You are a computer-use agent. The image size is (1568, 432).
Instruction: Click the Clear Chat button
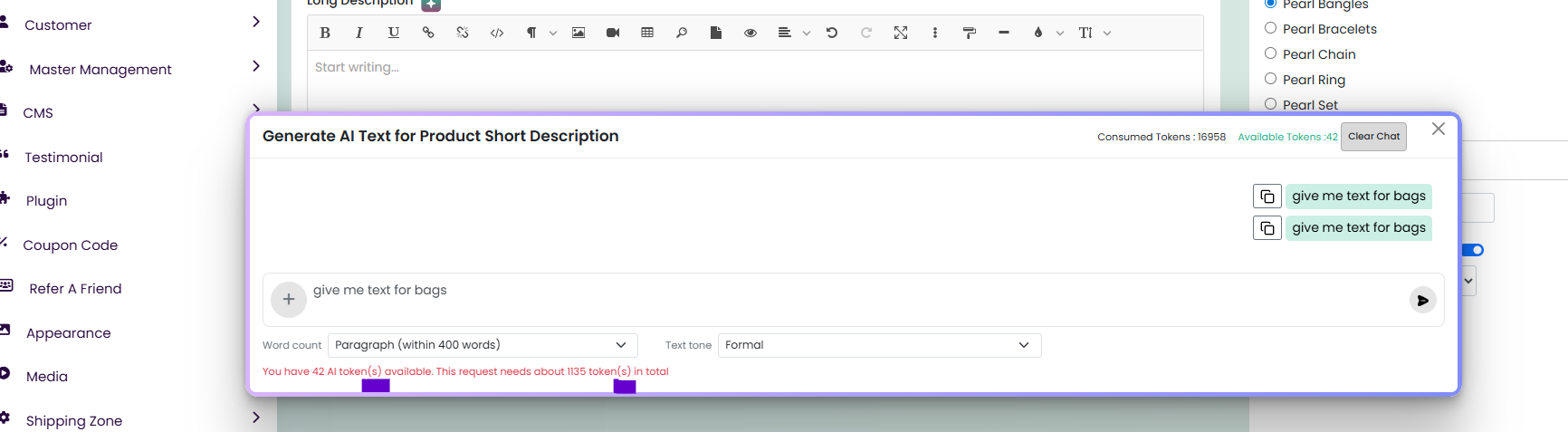coord(1373,137)
